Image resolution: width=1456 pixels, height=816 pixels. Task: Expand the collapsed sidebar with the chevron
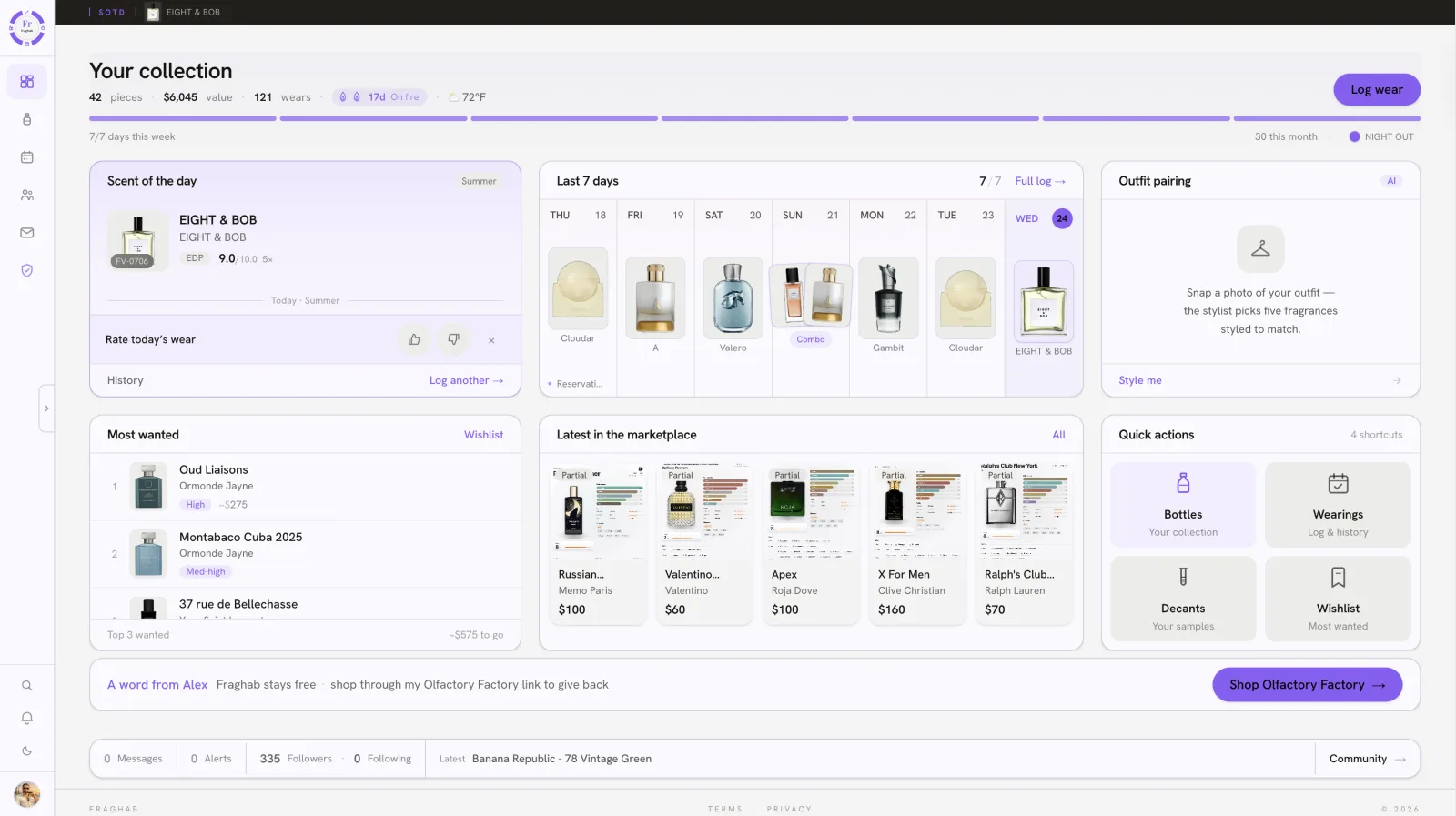coord(46,408)
